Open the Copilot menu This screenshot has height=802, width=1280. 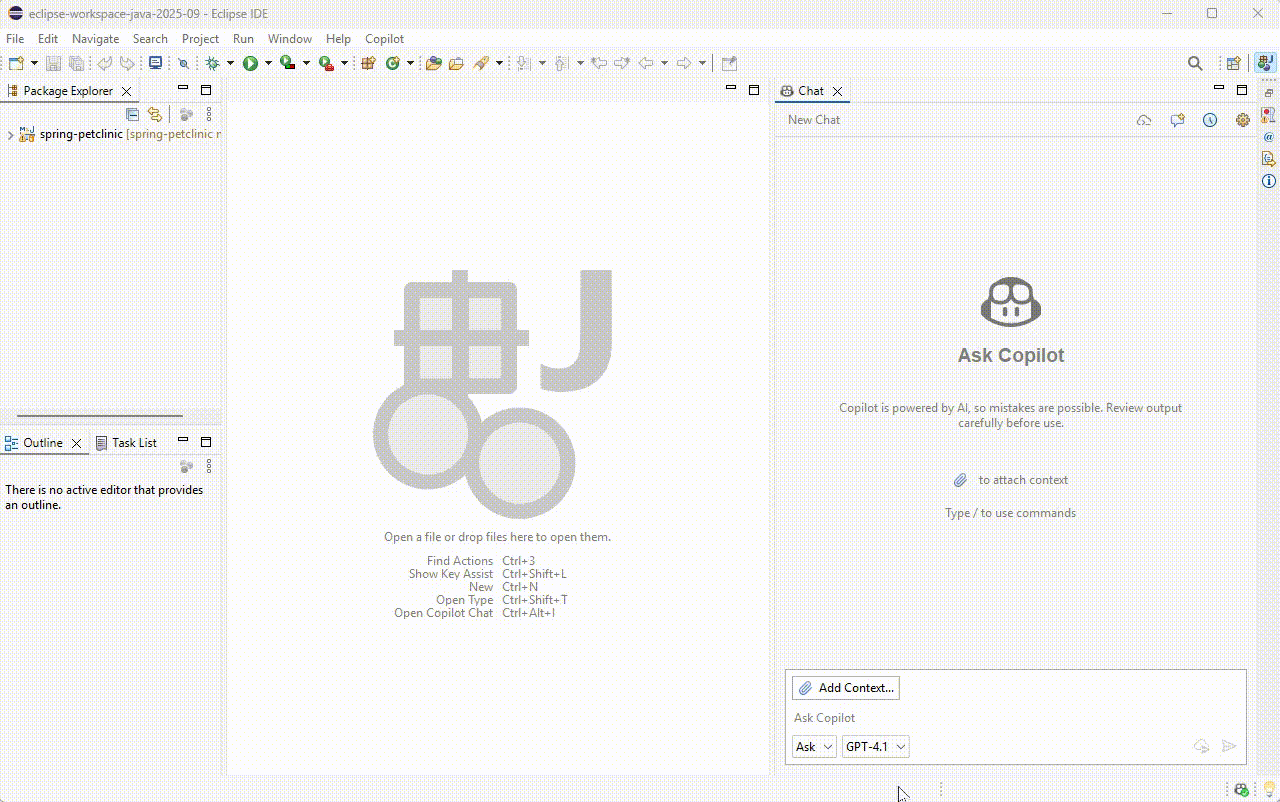click(384, 38)
